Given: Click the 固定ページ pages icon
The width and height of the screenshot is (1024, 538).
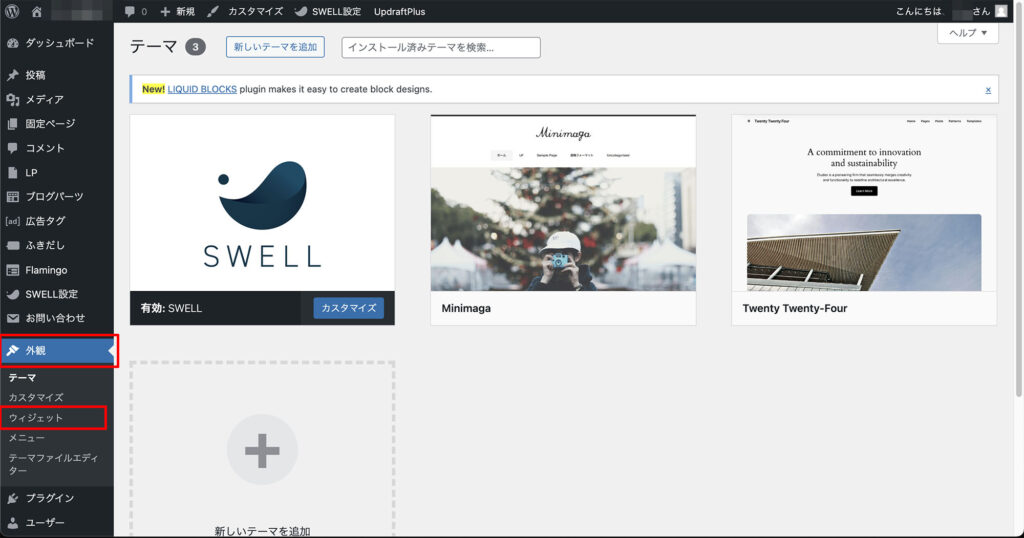Looking at the screenshot, I should [12, 123].
